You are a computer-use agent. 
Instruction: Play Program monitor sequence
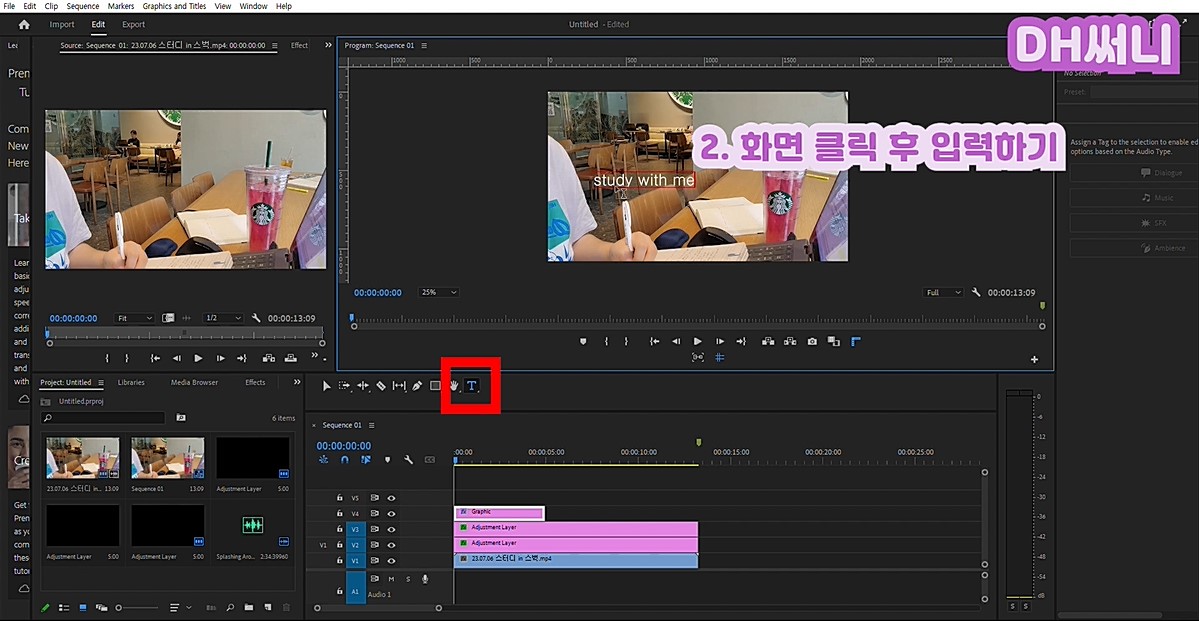click(697, 341)
